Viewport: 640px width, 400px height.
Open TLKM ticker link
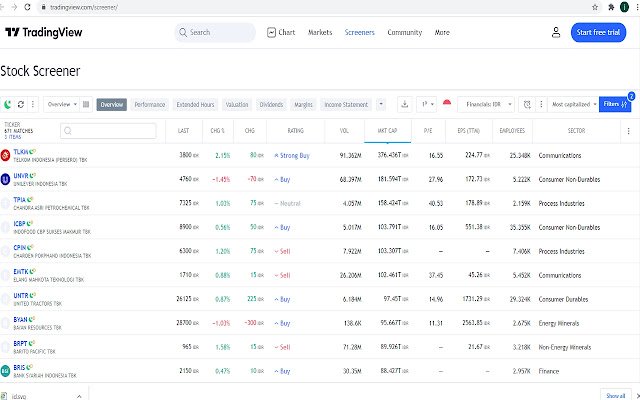(x=21, y=152)
